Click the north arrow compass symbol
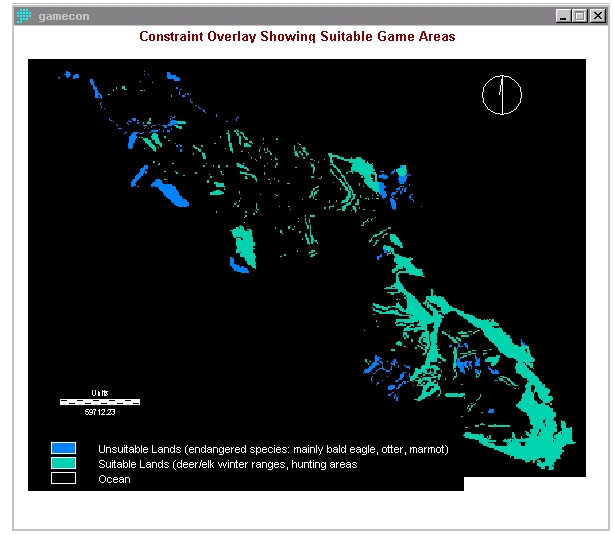 [502, 94]
